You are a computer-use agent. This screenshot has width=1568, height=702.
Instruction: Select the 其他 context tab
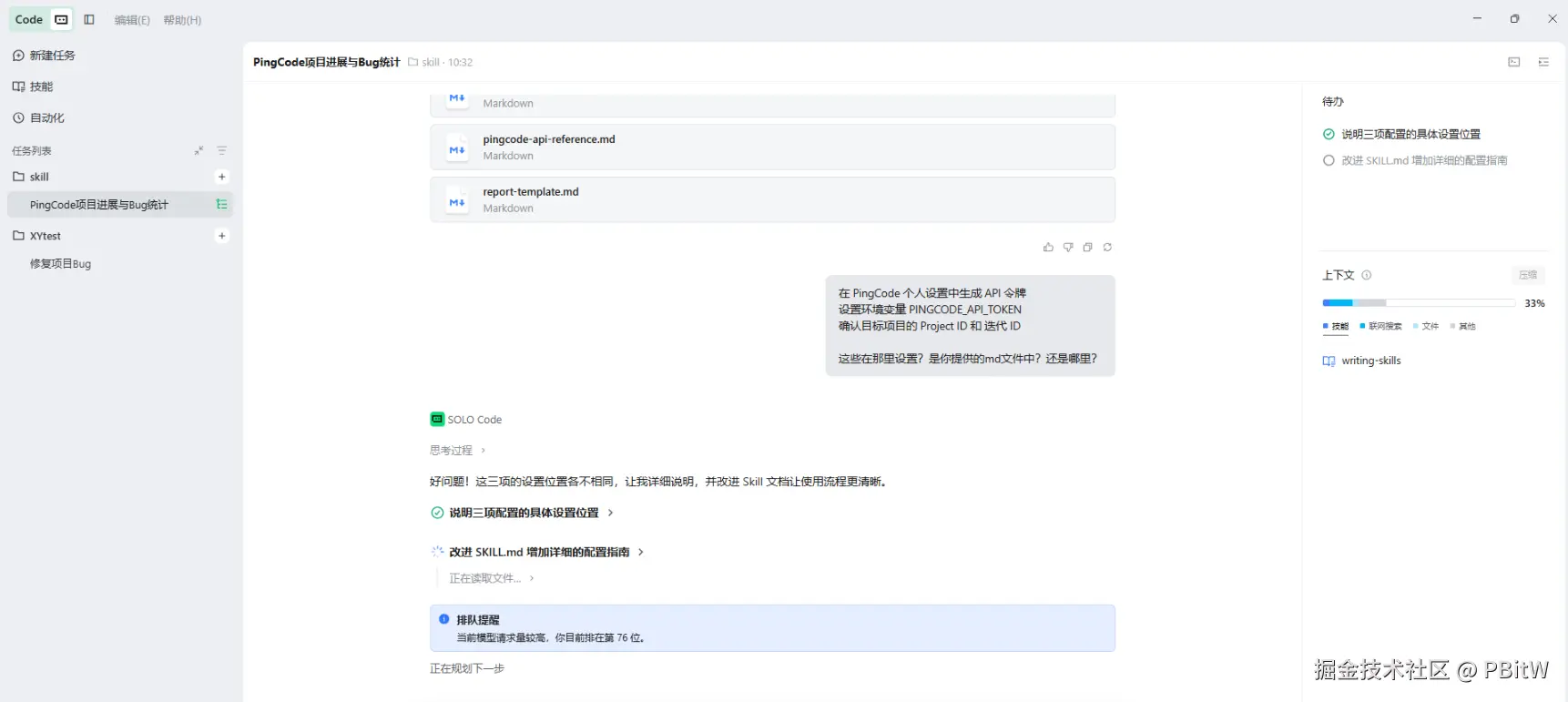(x=1462, y=326)
